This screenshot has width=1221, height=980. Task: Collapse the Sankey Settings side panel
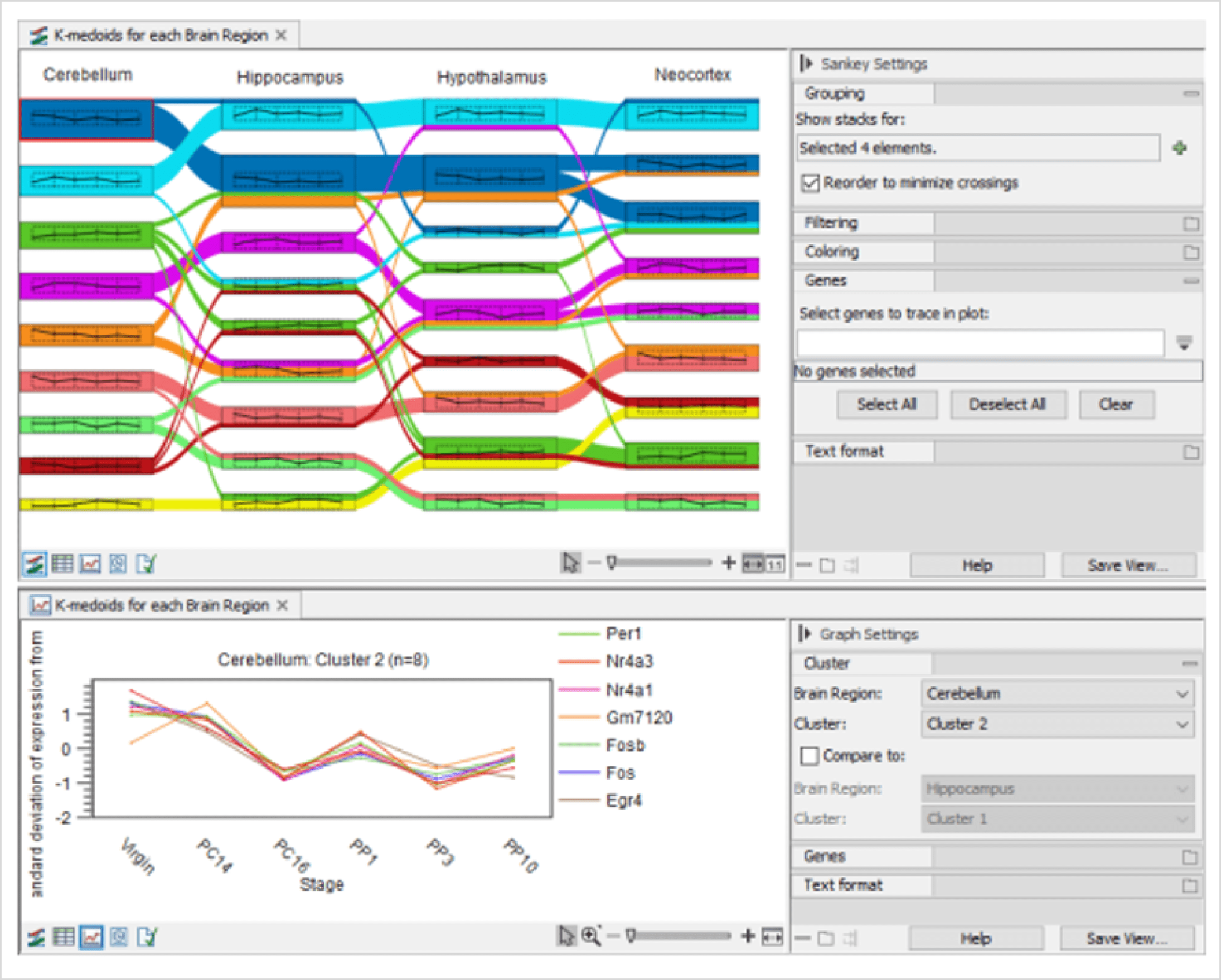click(806, 64)
